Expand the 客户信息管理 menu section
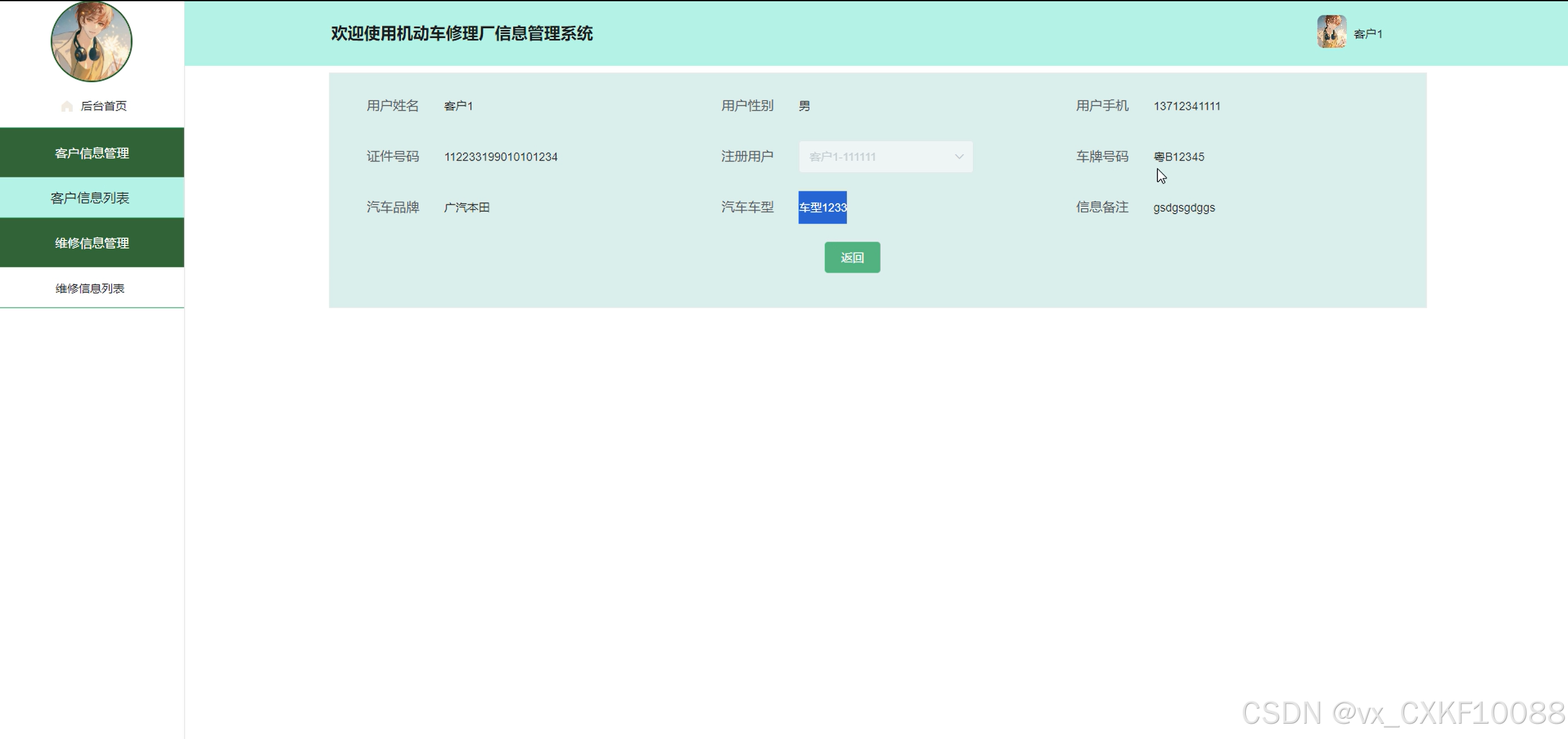 coord(92,153)
